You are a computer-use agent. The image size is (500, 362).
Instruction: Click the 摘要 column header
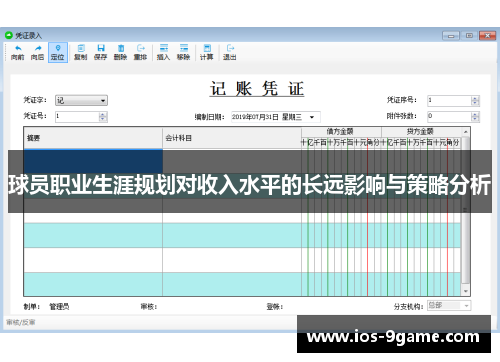pos(93,138)
